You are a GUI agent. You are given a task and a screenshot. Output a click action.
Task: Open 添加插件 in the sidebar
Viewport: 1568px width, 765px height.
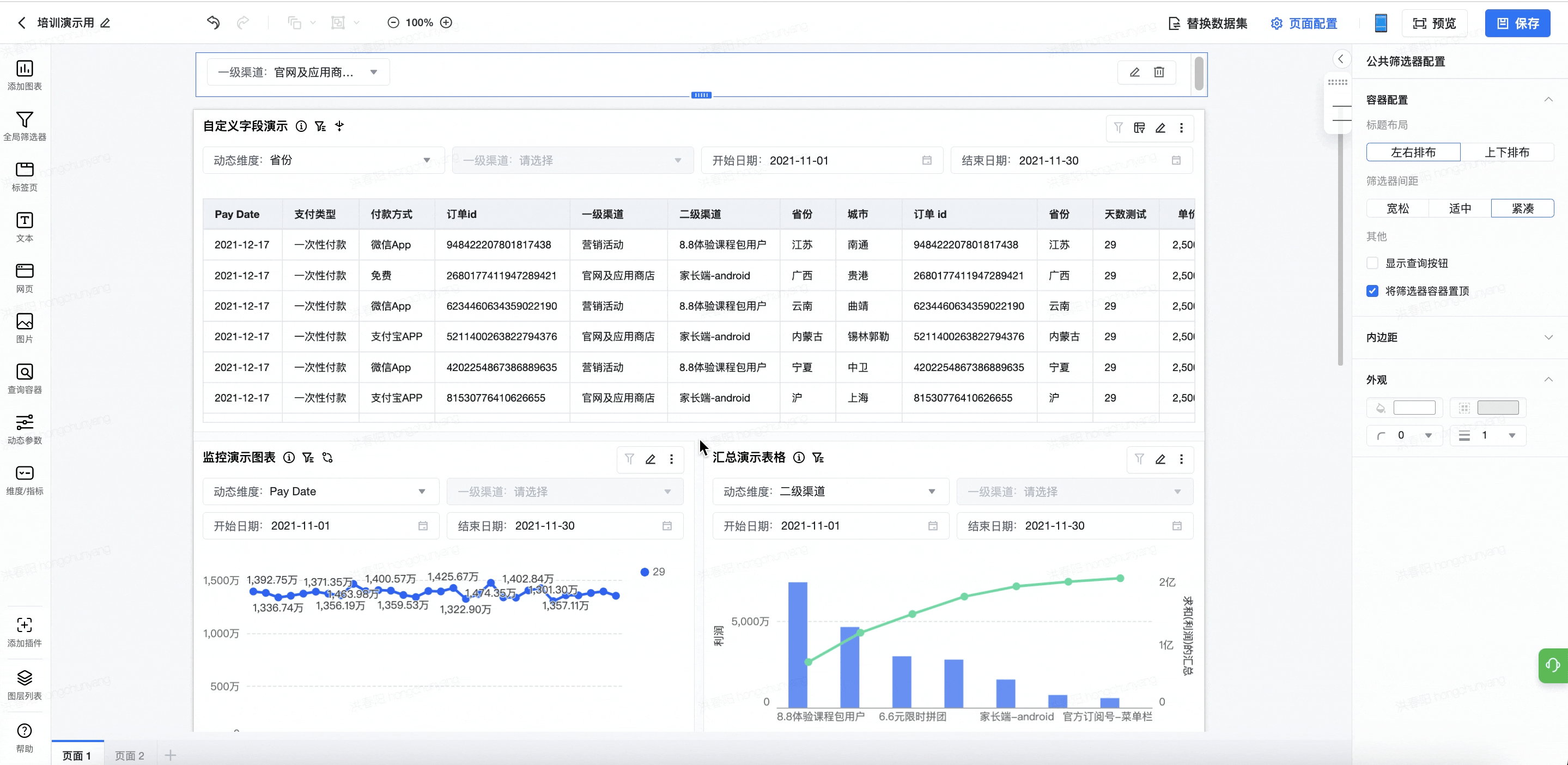25,633
